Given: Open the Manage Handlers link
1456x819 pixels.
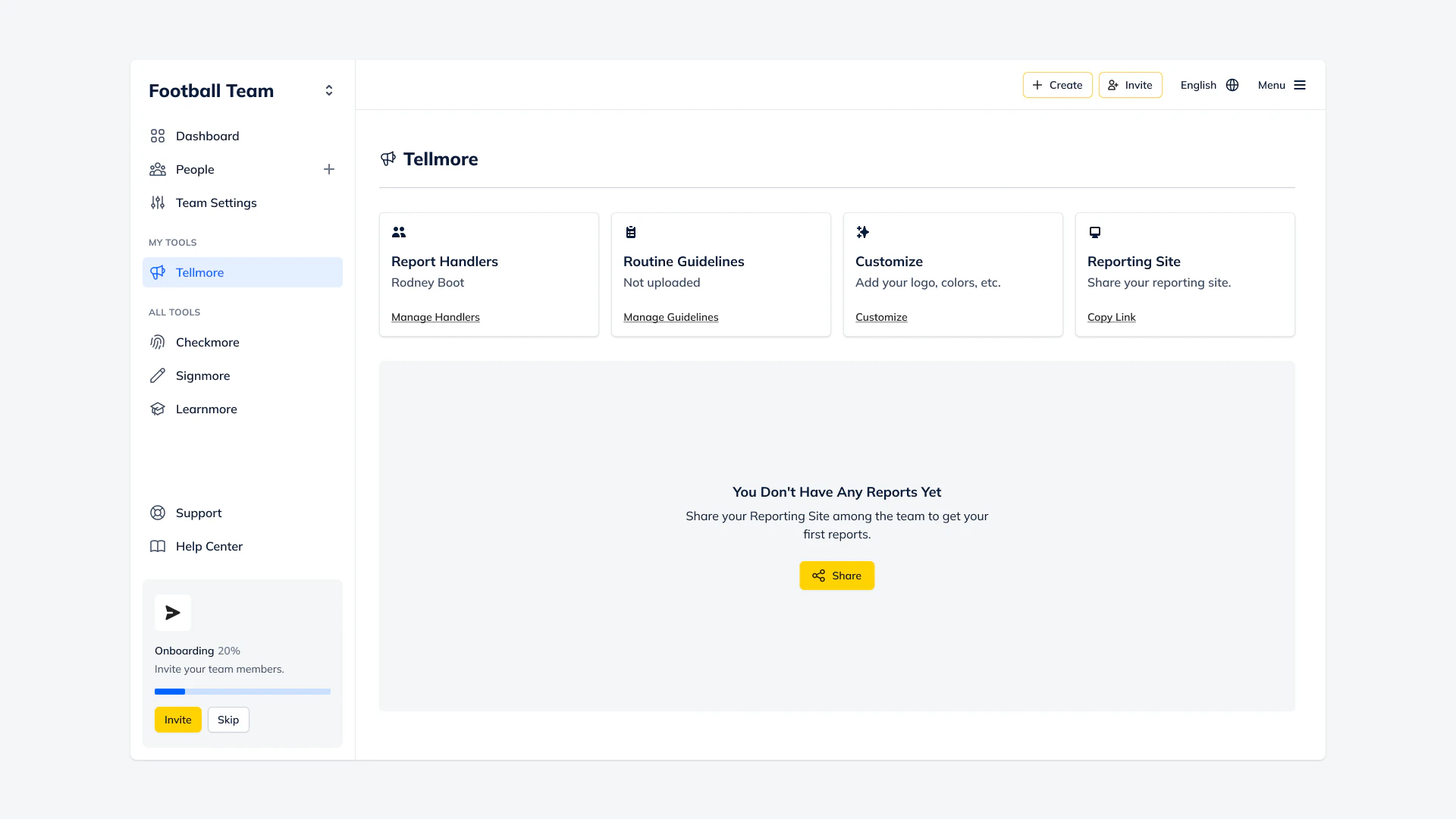Looking at the screenshot, I should (435, 317).
